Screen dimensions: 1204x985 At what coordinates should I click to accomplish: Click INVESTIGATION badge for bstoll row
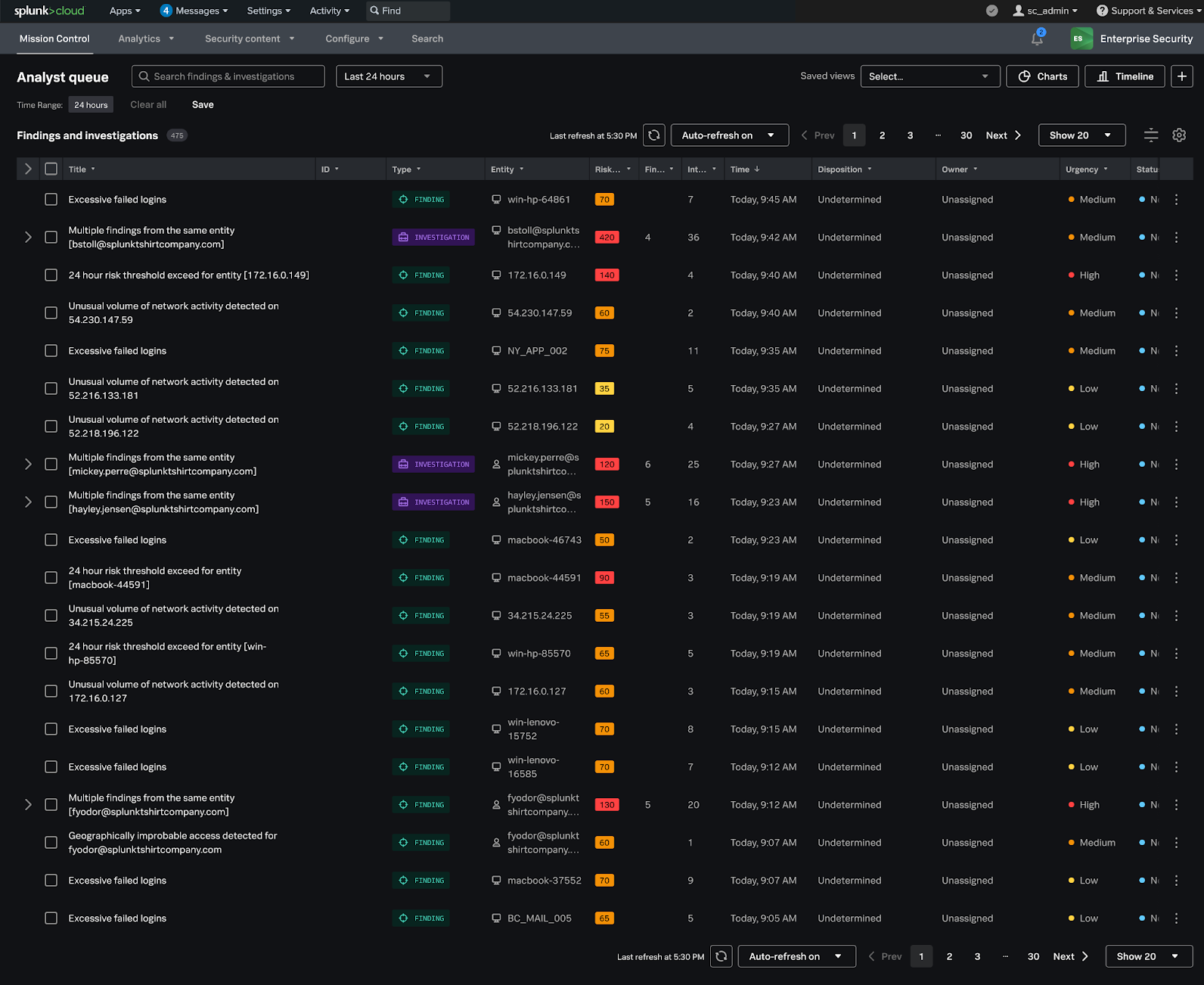[x=433, y=238]
